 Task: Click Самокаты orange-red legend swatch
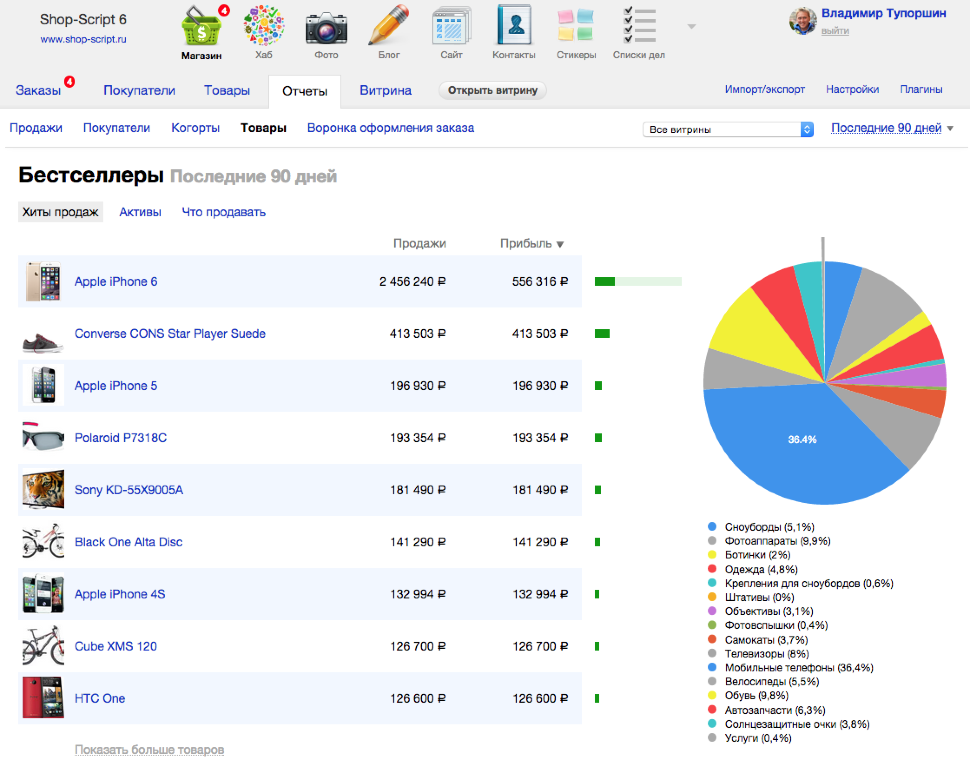click(x=712, y=639)
